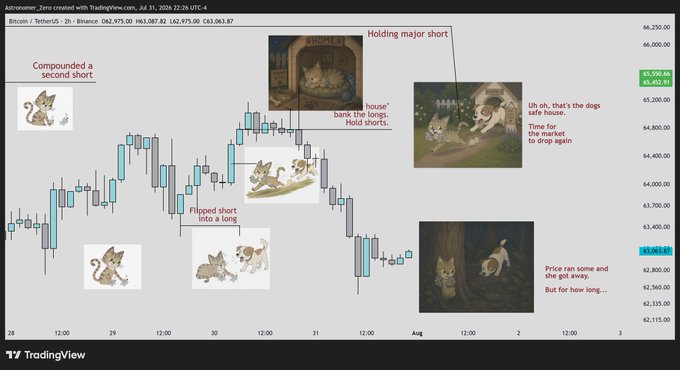Click the 66,250.00 price axis label
Viewport: 680px width, 370px height.
[x=656, y=27]
